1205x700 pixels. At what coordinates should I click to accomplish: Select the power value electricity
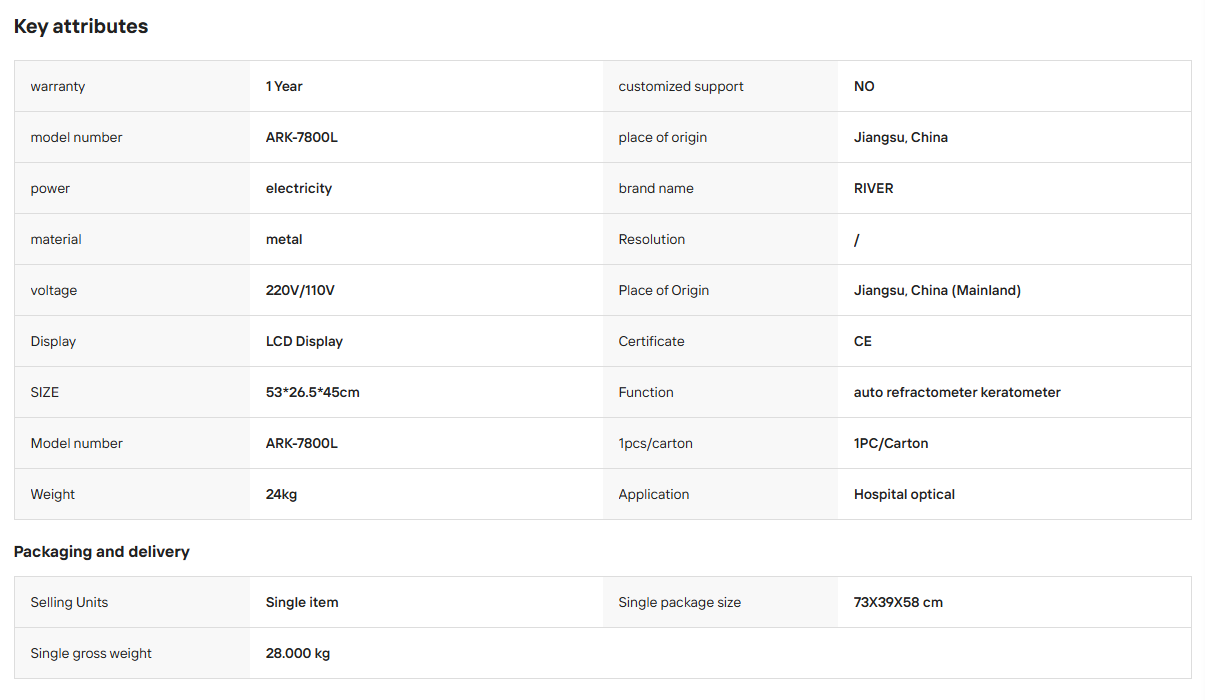299,188
